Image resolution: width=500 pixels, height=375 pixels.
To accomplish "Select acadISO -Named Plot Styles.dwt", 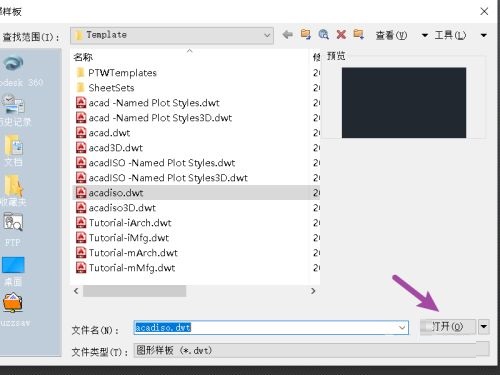I will point(156,163).
